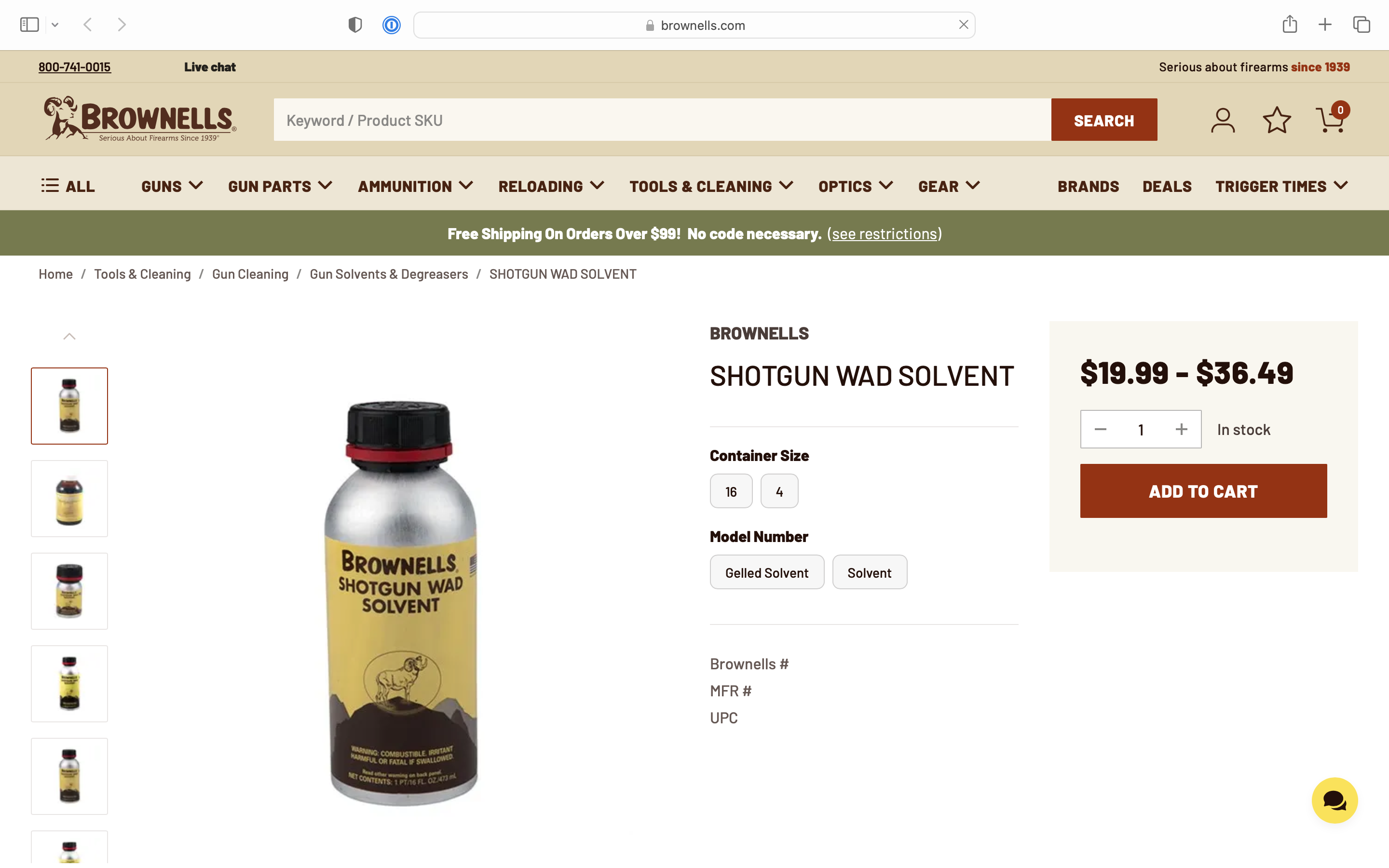Show Safari tab overview
Screen dimensions: 1389x868
coord(1362,25)
